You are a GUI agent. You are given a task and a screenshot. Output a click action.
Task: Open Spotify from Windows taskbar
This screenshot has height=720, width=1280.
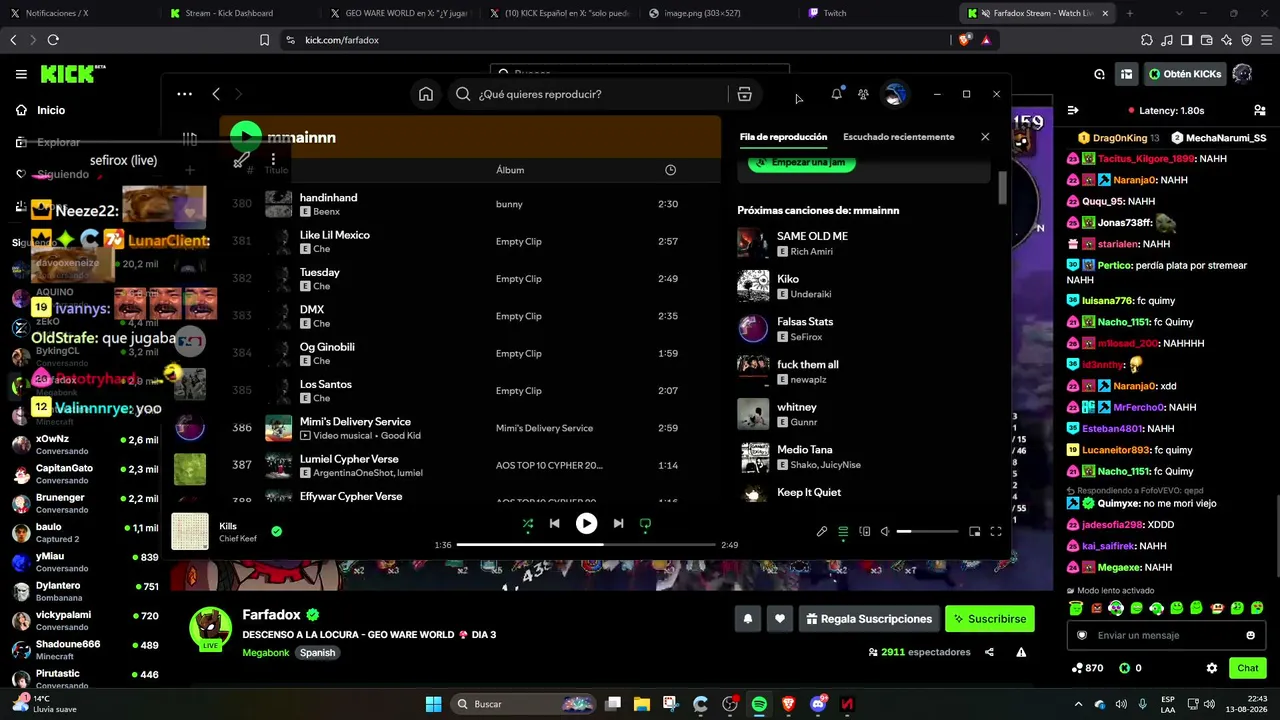pos(759,704)
